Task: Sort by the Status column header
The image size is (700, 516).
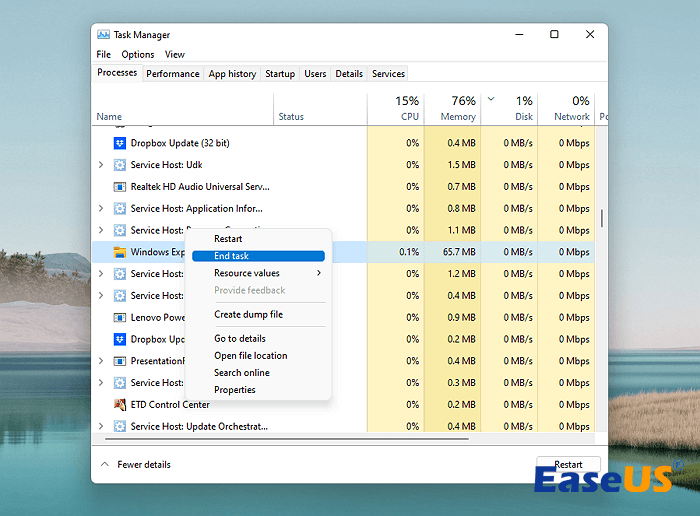Action: 320,109
